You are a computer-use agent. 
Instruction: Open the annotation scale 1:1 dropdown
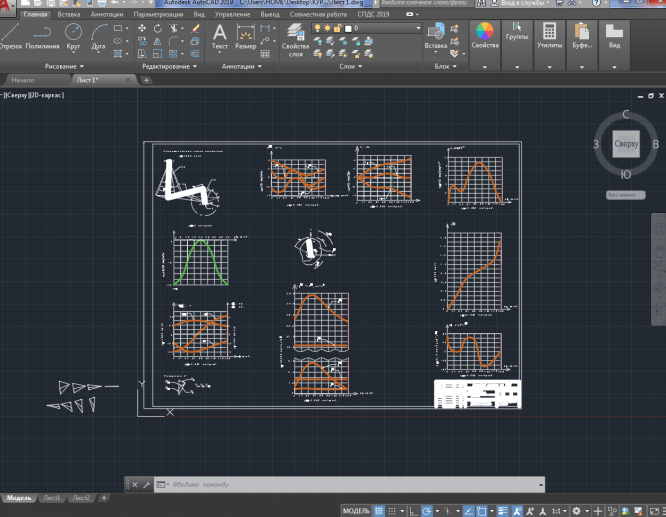tap(559, 510)
